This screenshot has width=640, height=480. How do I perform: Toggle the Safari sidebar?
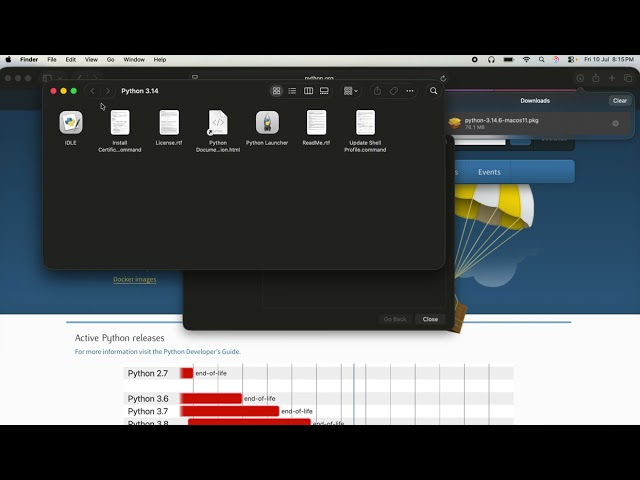pos(47,78)
